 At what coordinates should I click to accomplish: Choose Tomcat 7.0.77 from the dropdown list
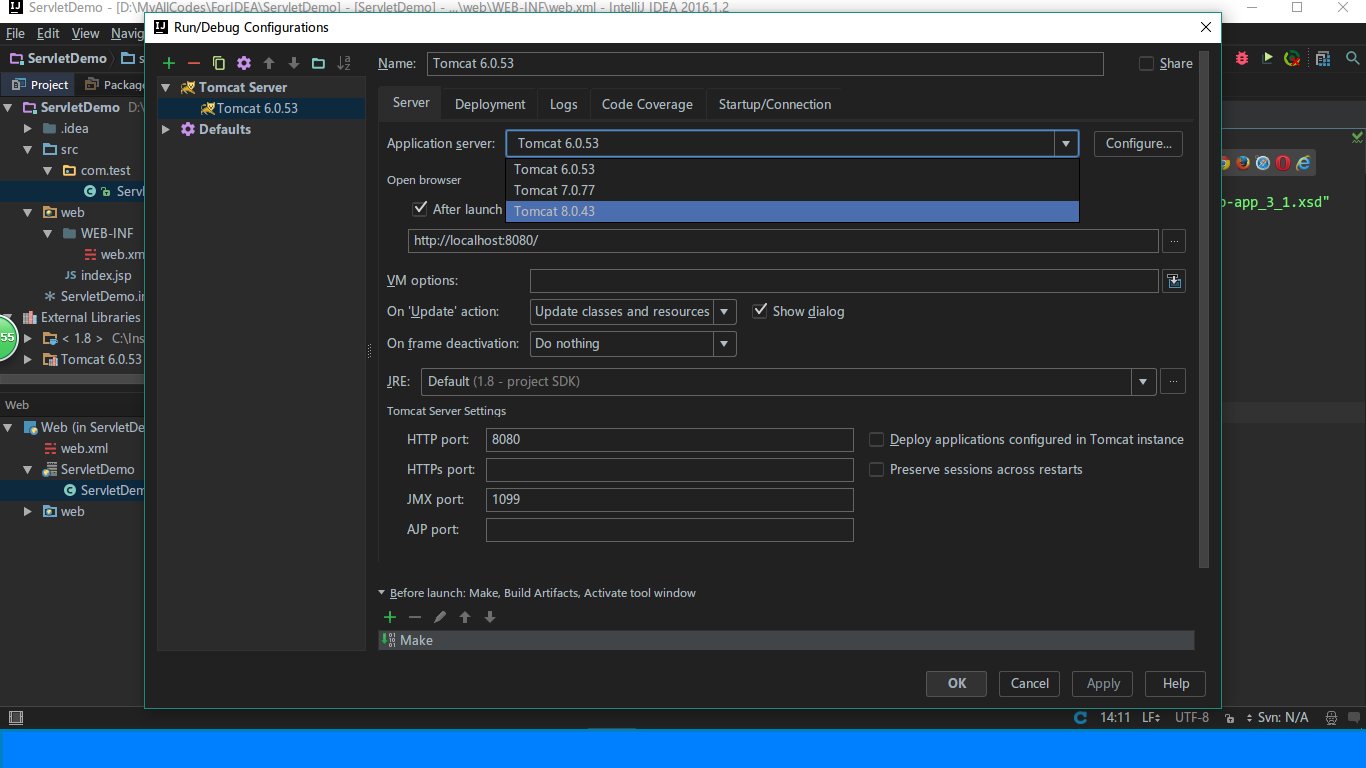793,190
